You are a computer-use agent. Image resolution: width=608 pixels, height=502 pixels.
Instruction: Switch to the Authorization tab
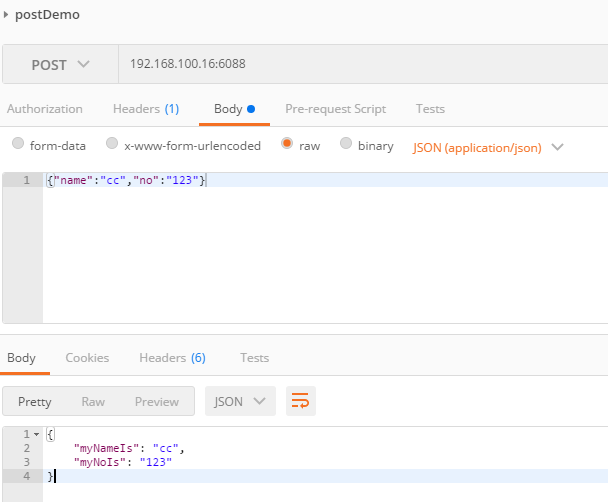(45, 109)
